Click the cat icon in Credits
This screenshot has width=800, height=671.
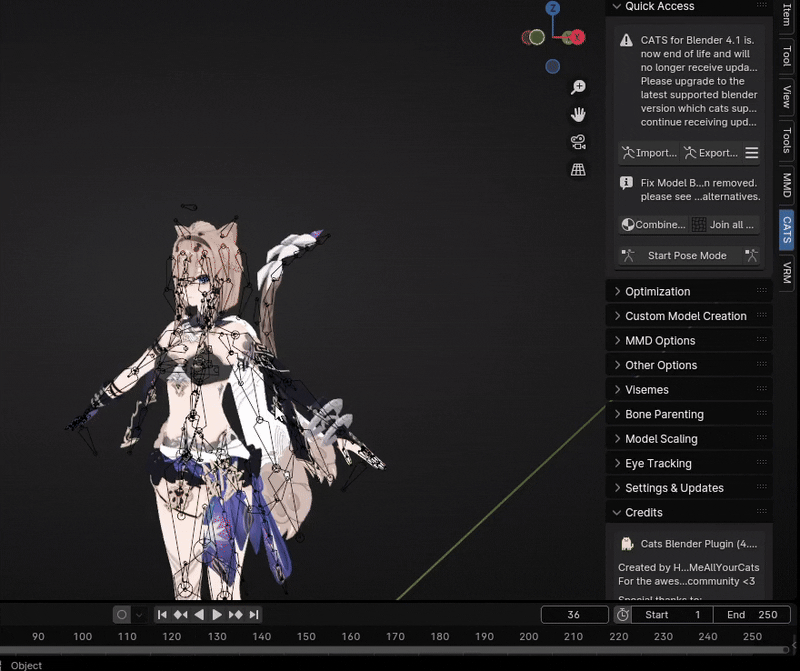click(627, 544)
